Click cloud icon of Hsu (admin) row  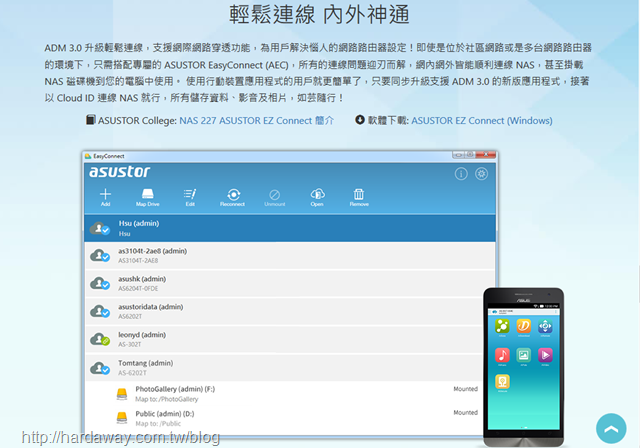(x=100, y=228)
